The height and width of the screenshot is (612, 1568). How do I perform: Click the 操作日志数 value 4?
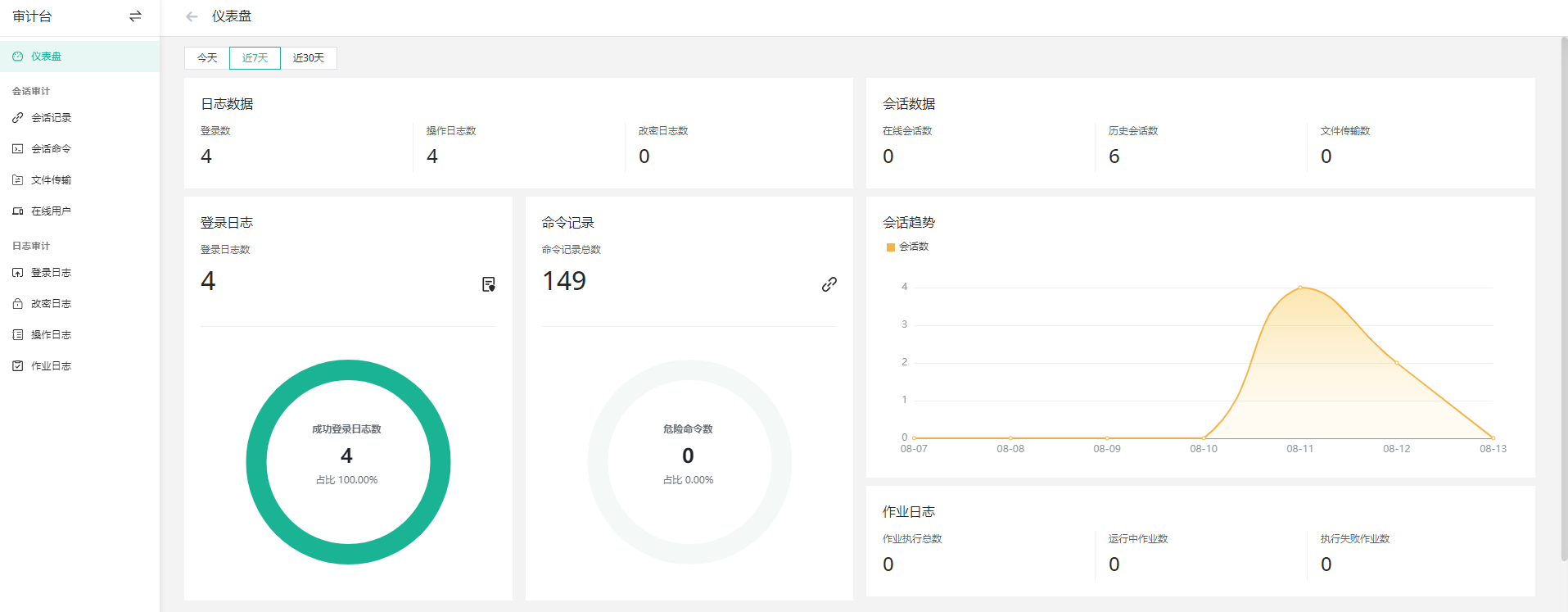[432, 156]
